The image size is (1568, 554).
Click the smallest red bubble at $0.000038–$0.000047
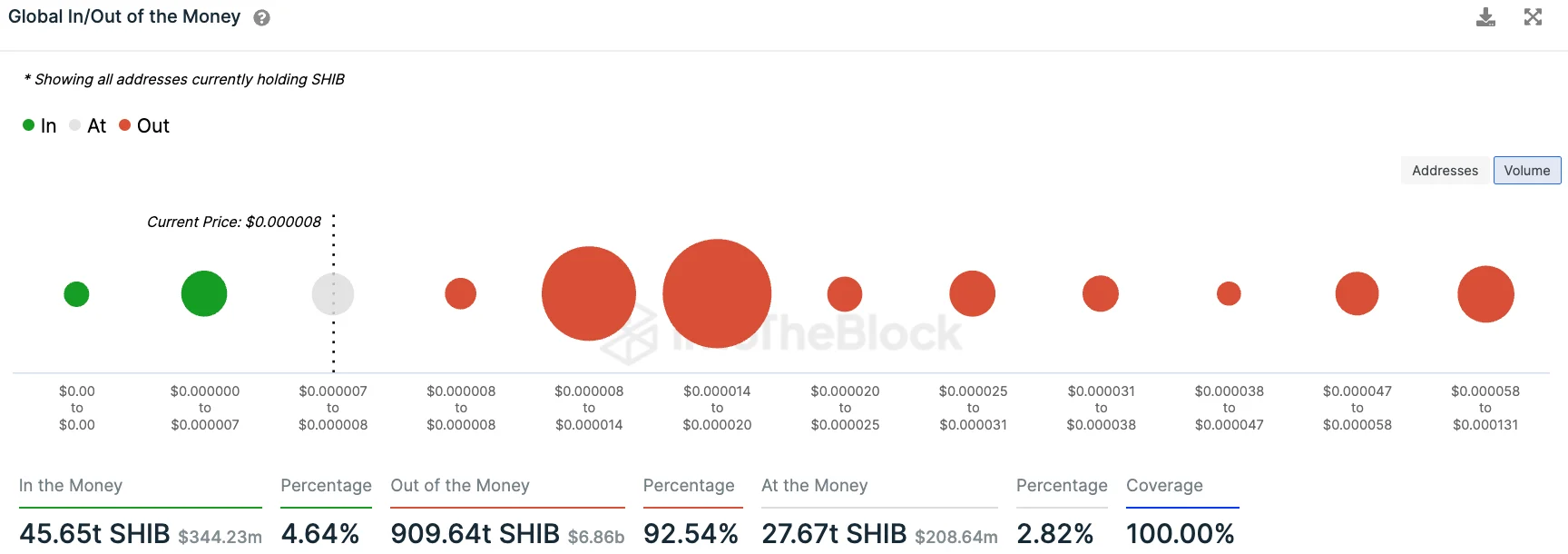click(1229, 293)
